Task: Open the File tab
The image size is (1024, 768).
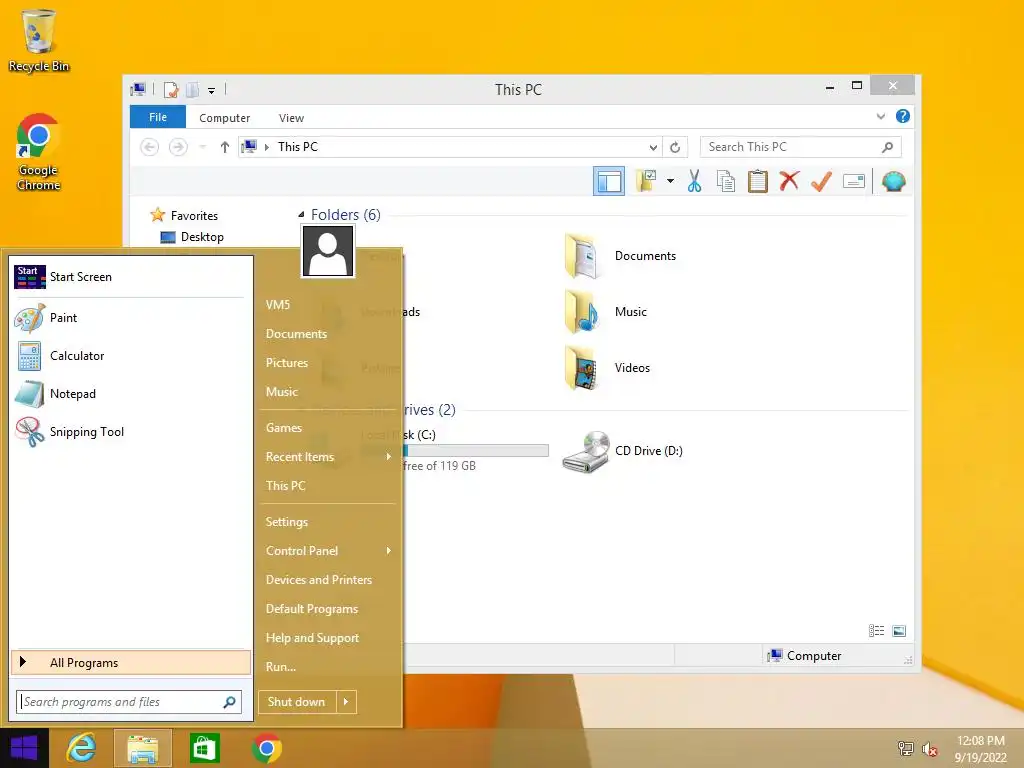Action: tap(158, 117)
